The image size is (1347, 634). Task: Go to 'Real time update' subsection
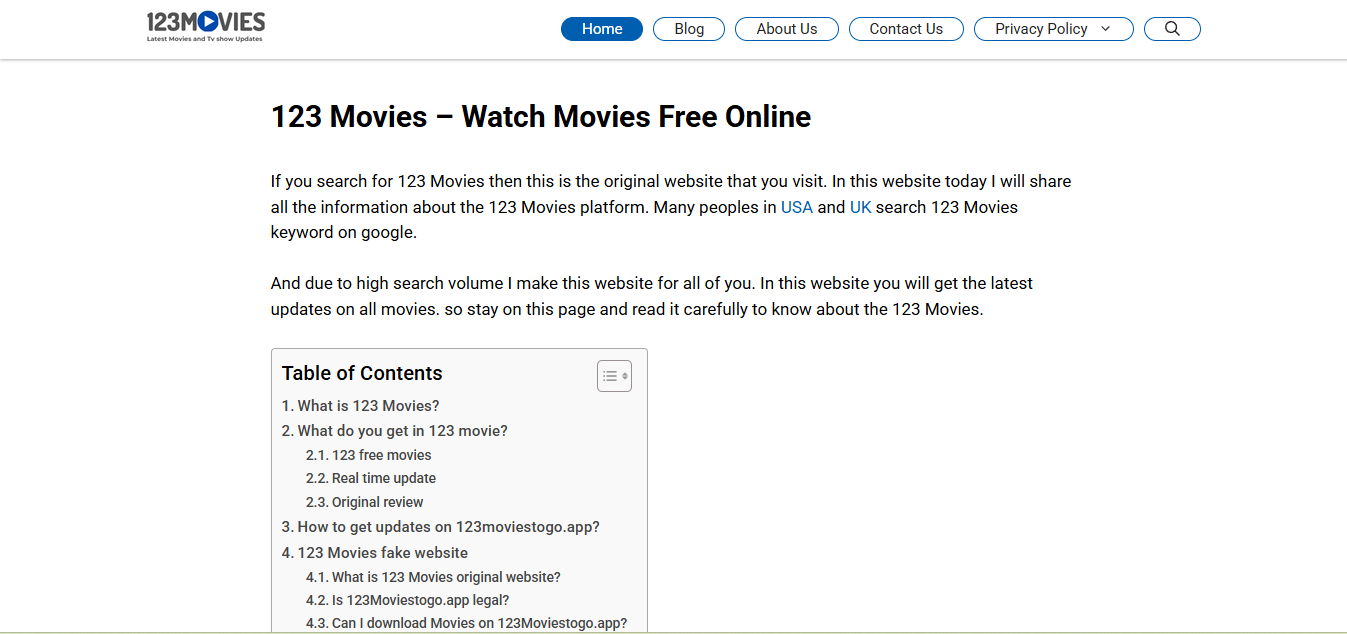pos(370,478)
